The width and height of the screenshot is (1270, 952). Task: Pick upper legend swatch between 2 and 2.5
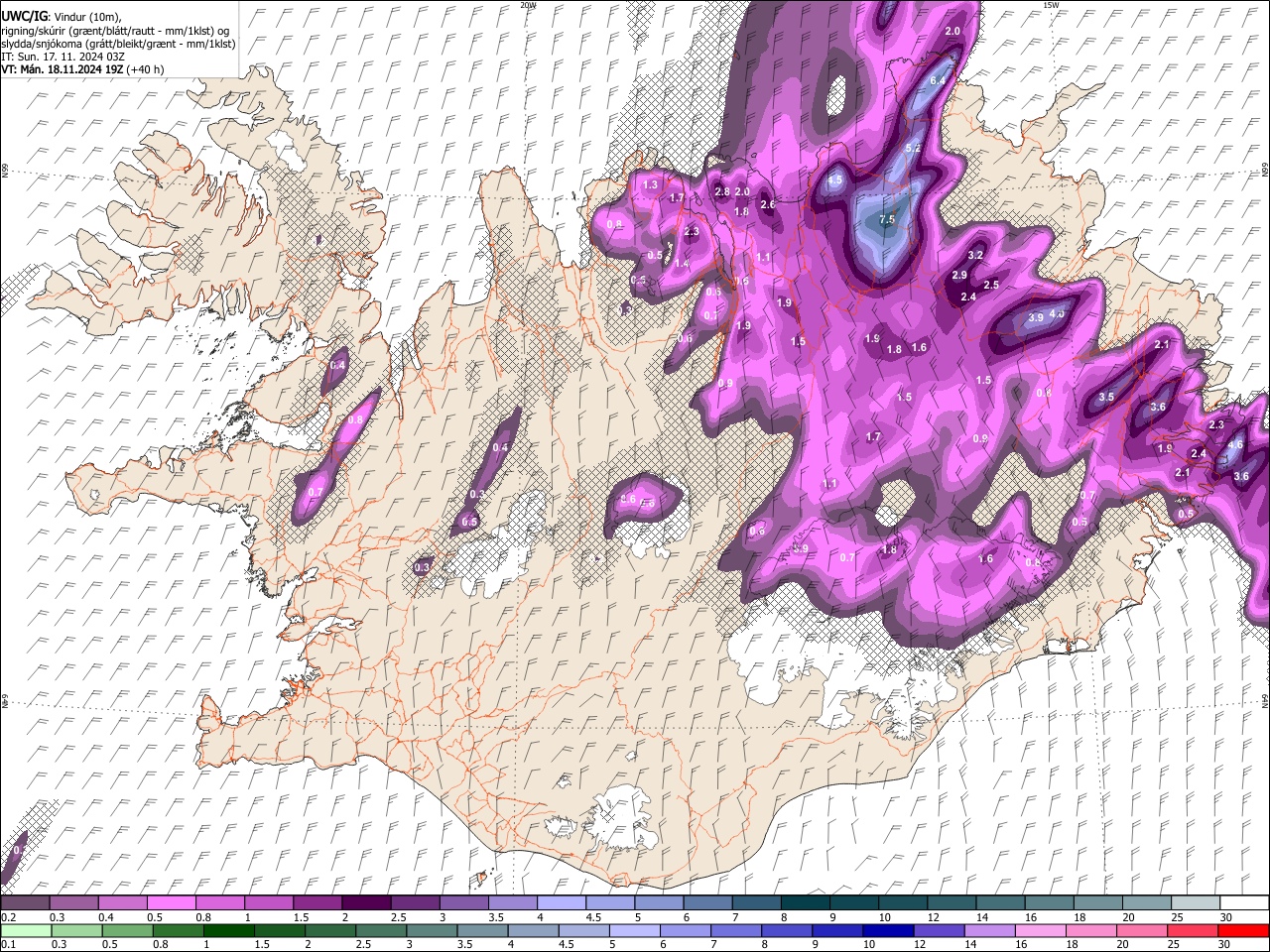366,903
